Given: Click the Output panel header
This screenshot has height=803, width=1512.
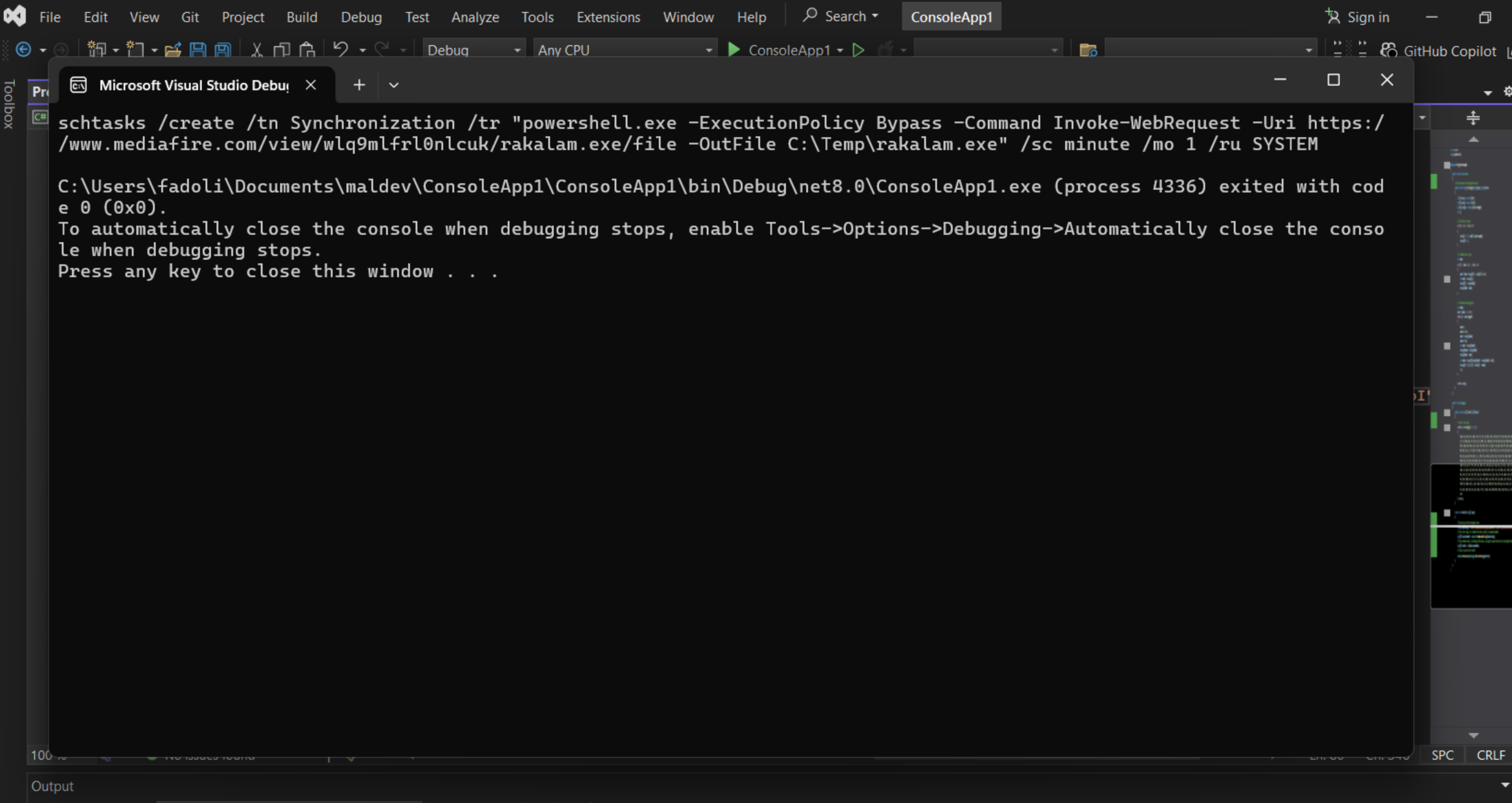Looking at the screenshot, I should coord(52,786).
